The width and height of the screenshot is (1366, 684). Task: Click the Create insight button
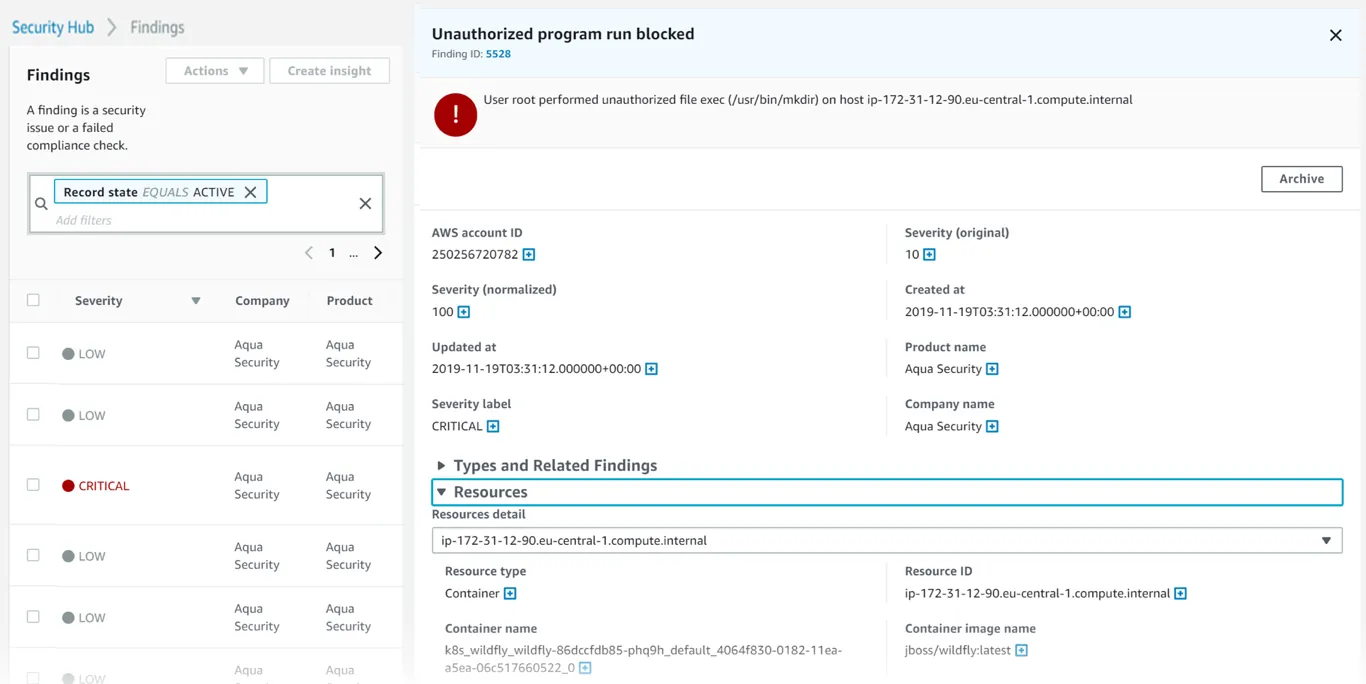click(329, 71)
